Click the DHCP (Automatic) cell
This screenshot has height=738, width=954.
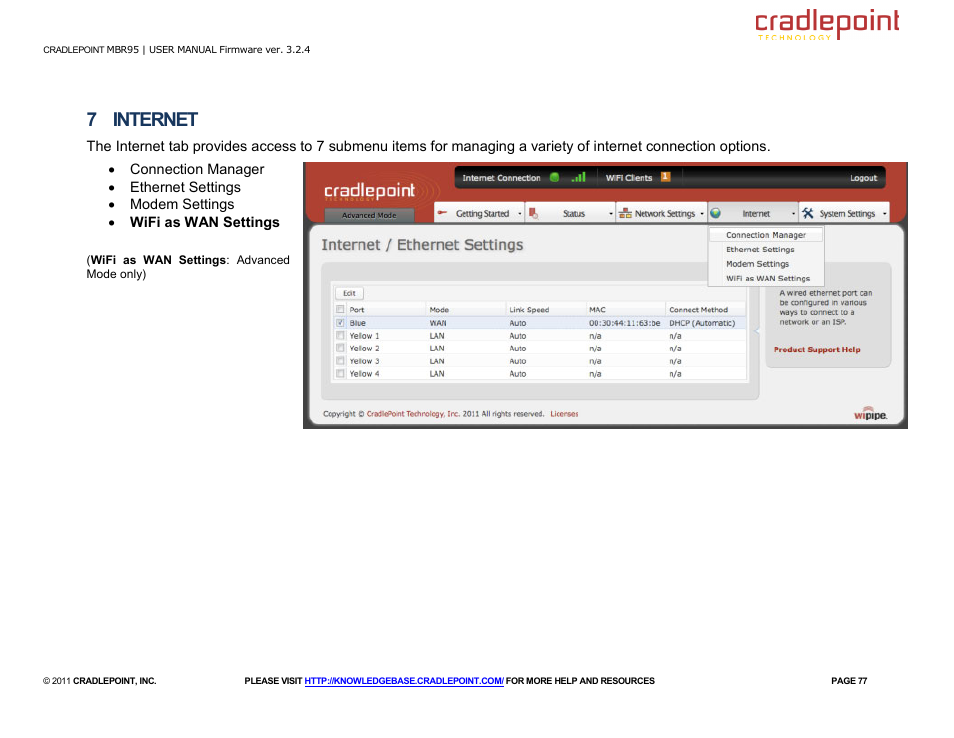tap(702, 323)
